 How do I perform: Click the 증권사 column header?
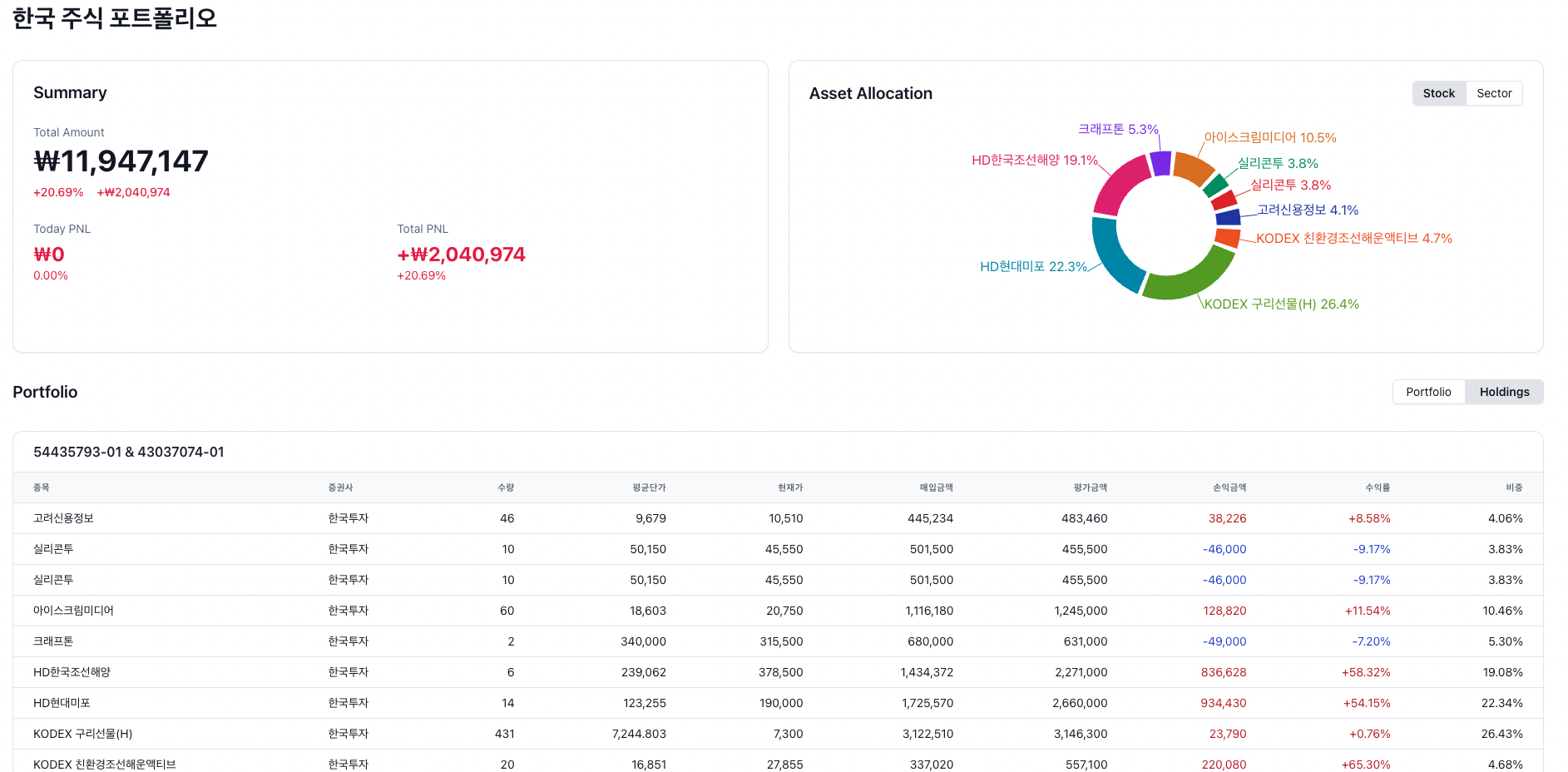(340, 487)
